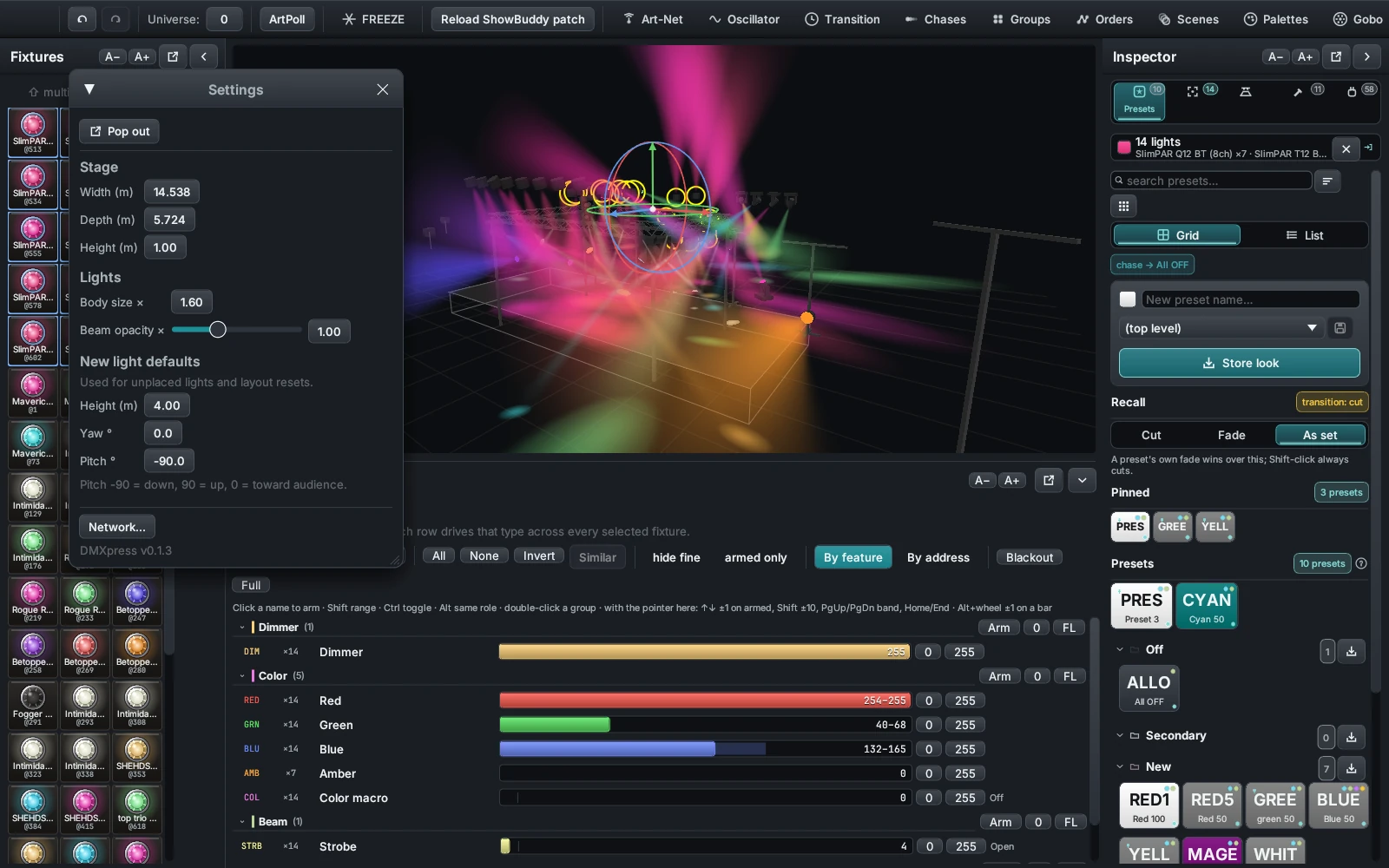Open the plug icon tab with badge 58

pos(1360,91)
